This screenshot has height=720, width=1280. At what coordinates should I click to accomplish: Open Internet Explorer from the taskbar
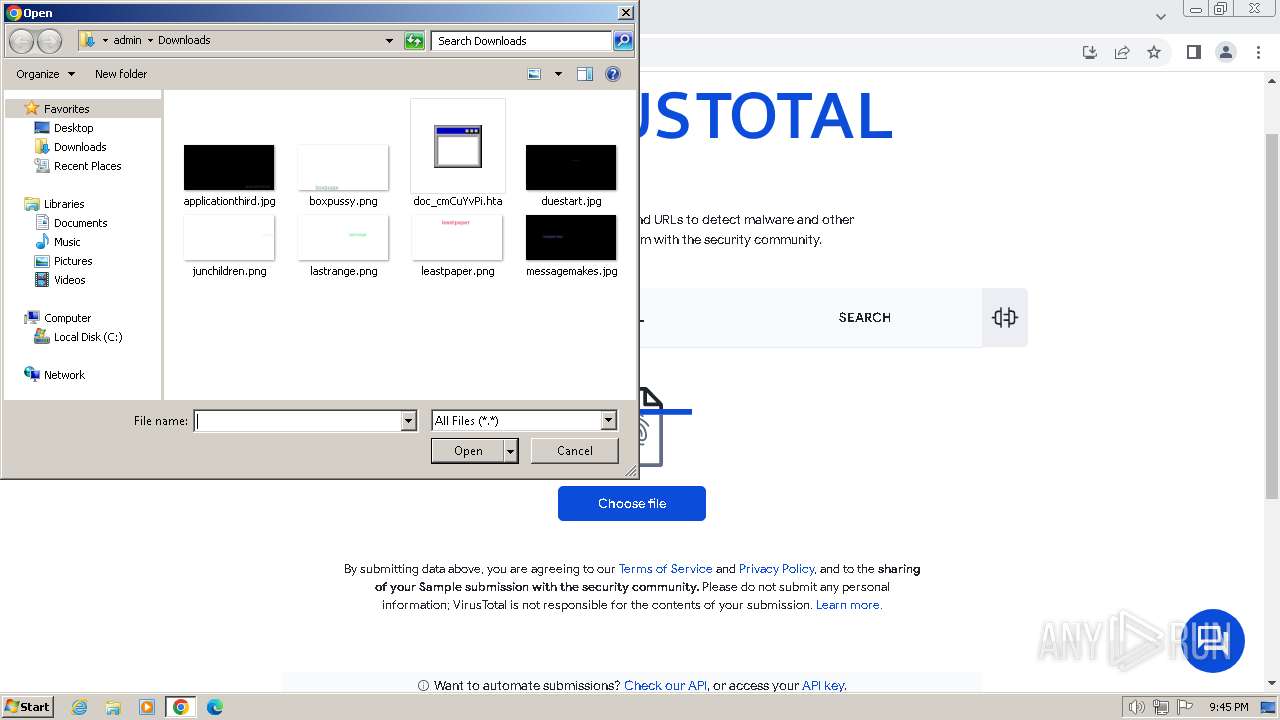tap(79, 707)
